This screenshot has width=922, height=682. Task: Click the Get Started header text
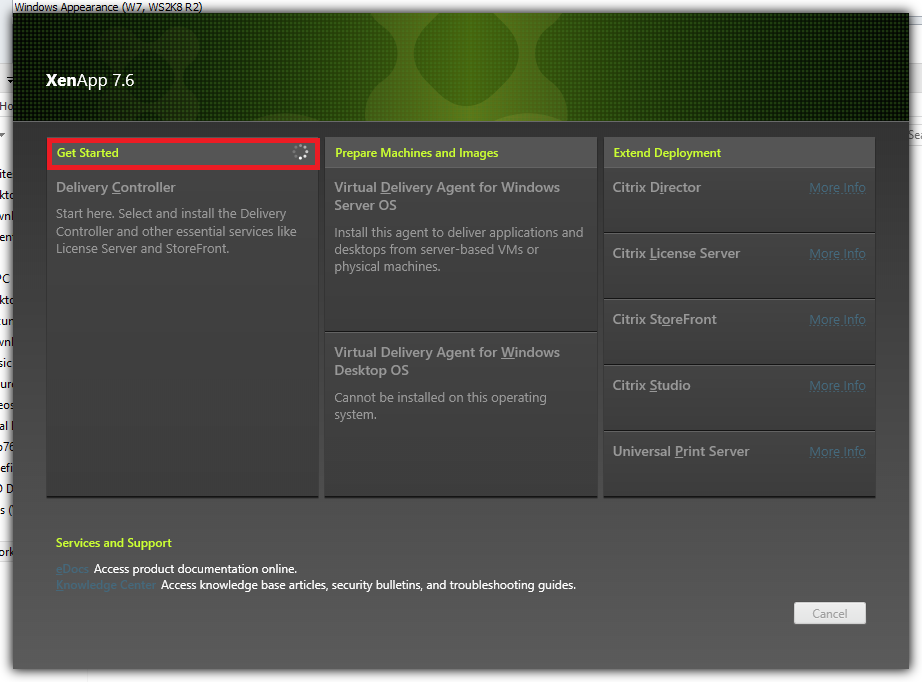(88, 153)
